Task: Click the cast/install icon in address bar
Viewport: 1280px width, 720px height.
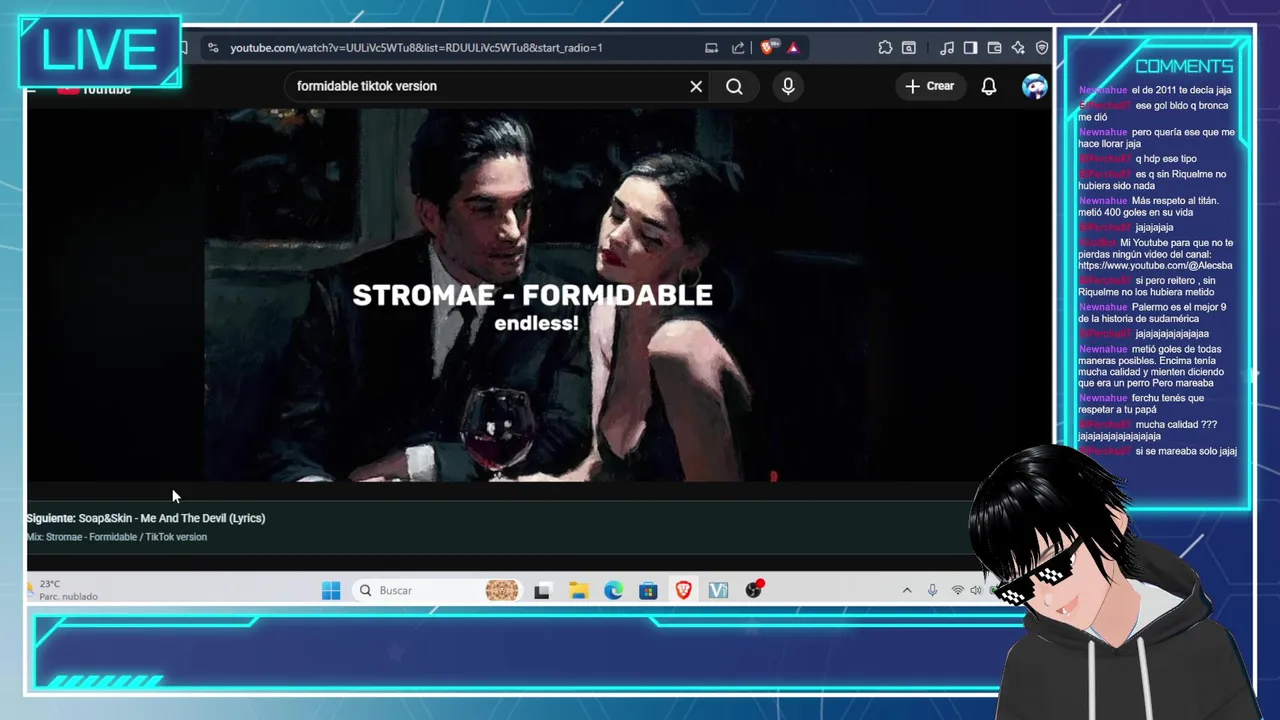Action: (x=711, y=47)
